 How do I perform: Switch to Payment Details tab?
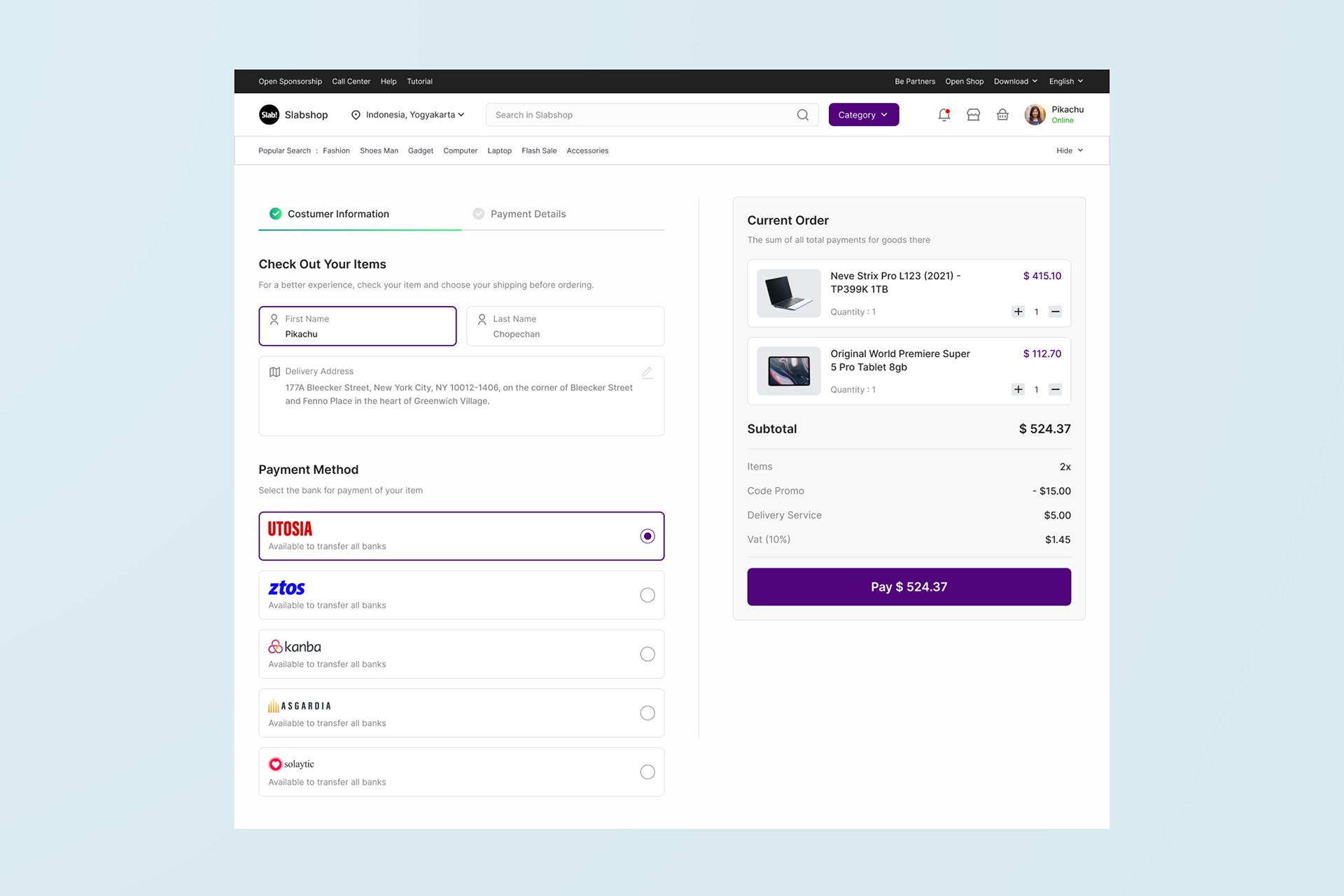pyautogui.click(x=528, y=214)
